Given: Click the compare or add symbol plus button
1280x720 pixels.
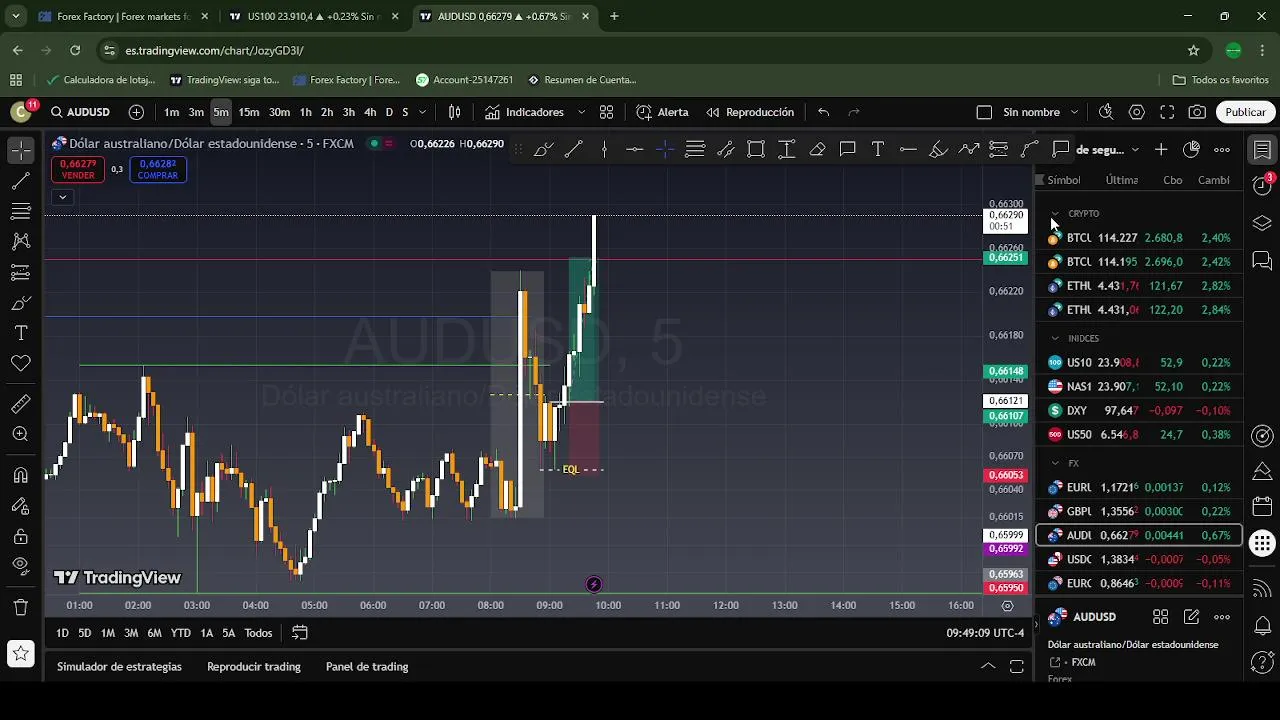Looking at the screenshot, I should tap(136, 112).
